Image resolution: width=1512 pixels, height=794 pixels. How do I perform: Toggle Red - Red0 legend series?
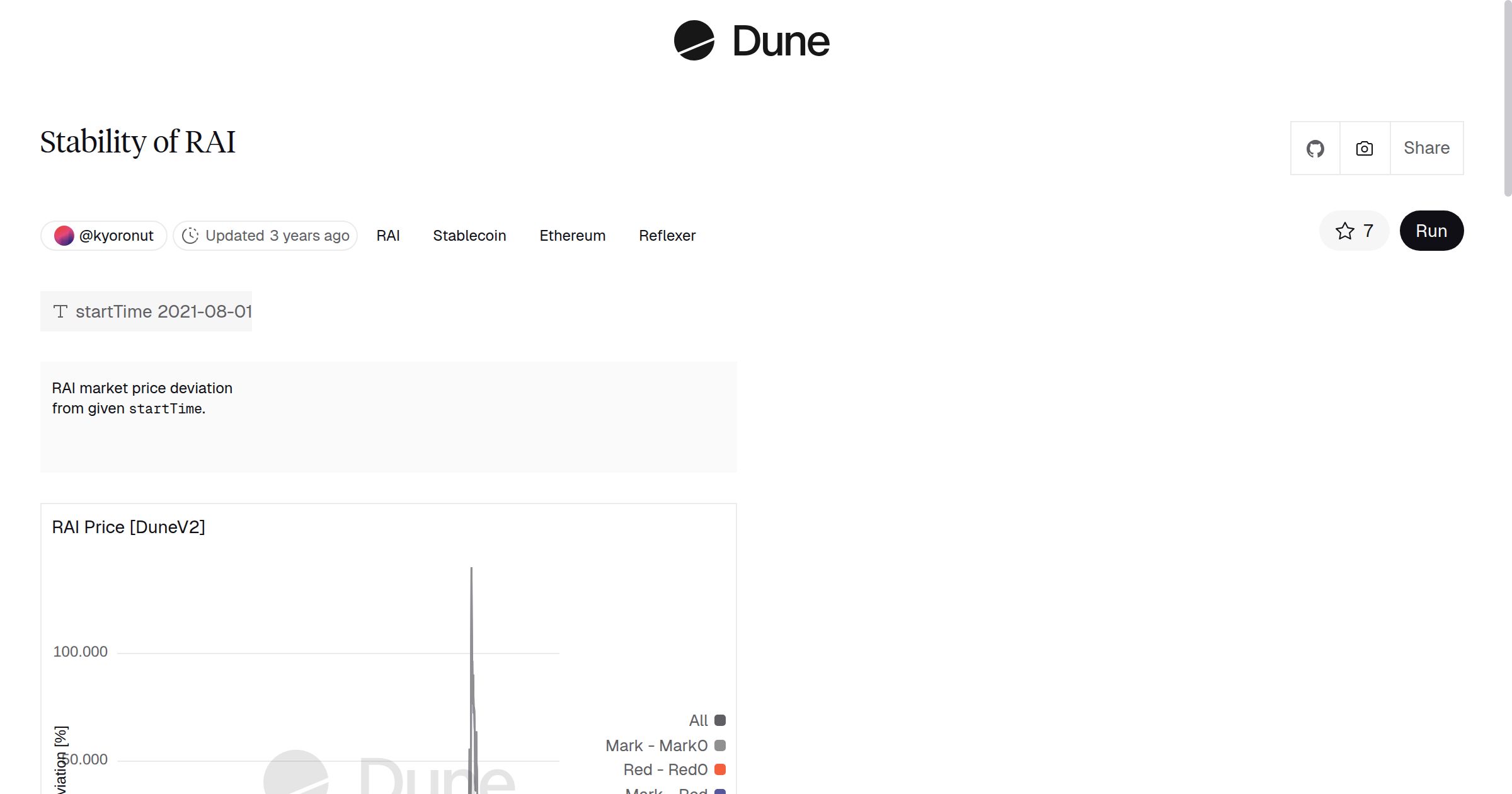tap(665, 769)
